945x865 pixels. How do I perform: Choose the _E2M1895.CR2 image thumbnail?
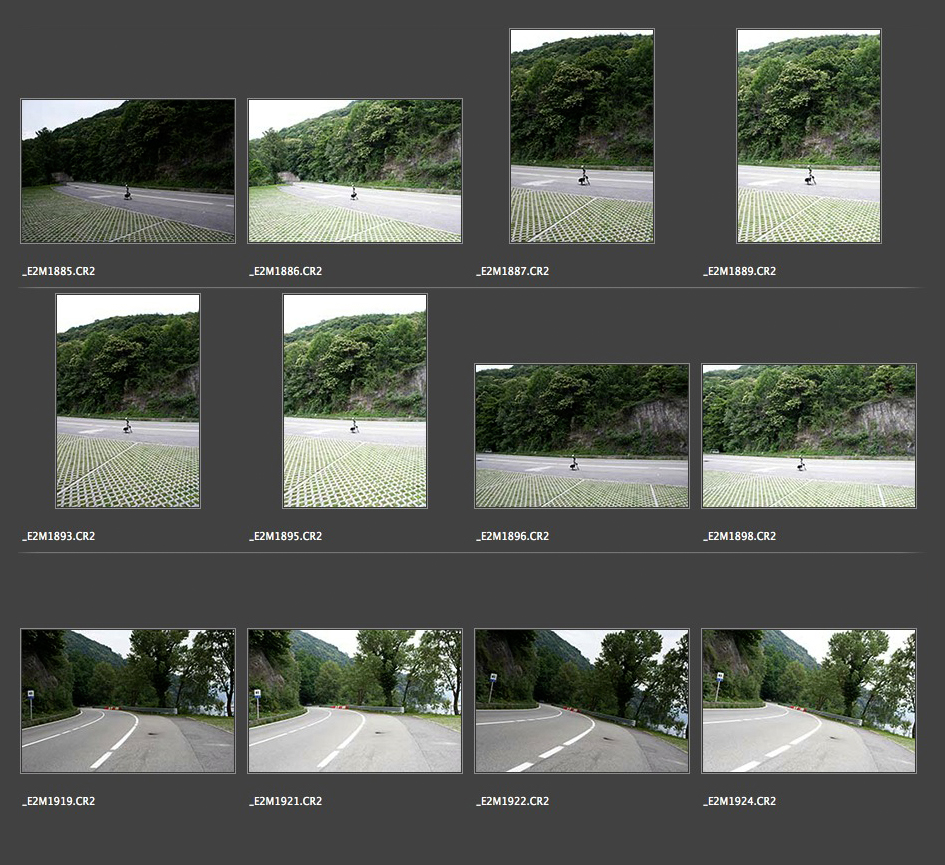pyautogui.click(x=355, y=401)
